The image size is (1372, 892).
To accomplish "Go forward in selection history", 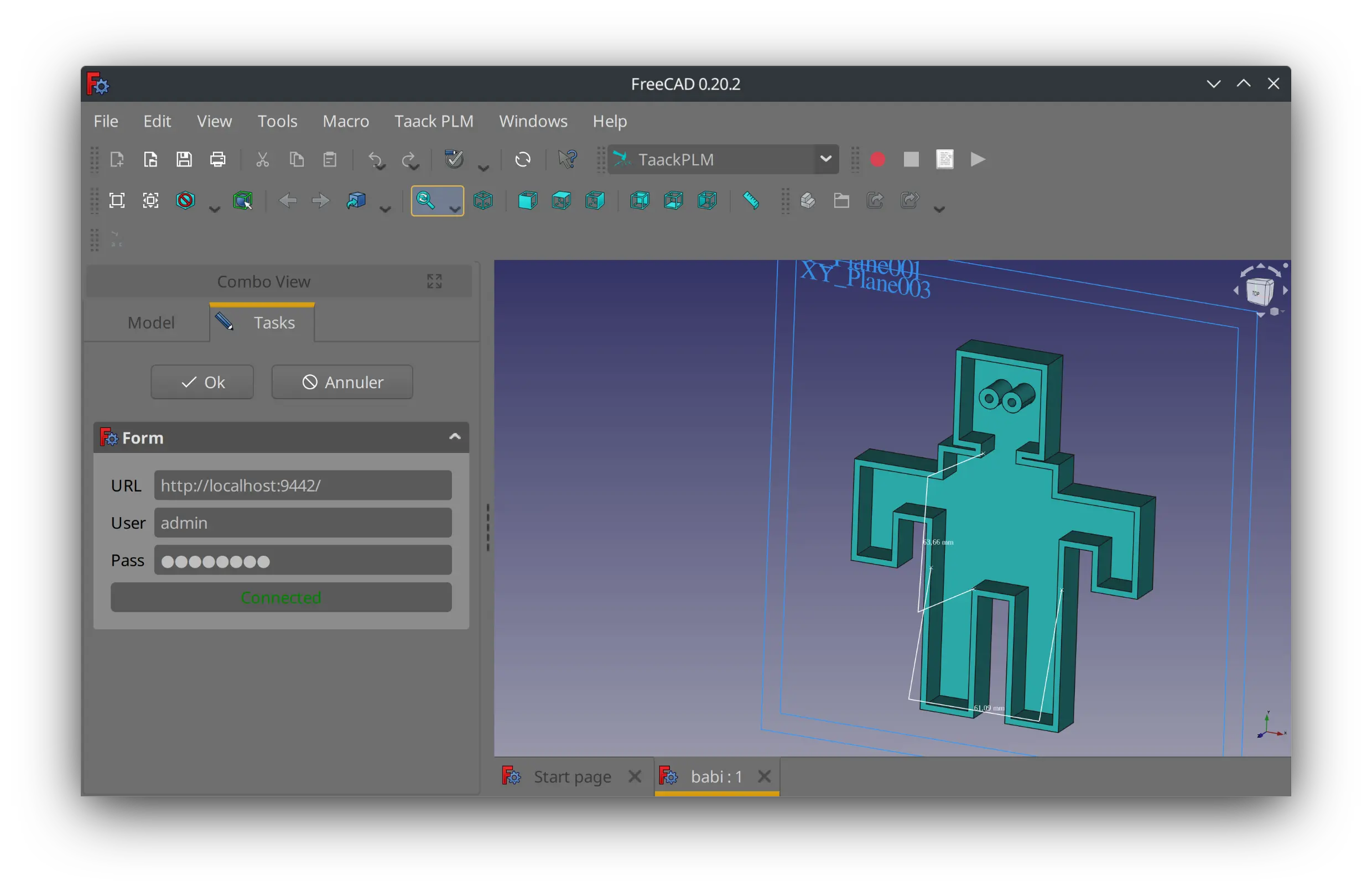I will 320,201.
